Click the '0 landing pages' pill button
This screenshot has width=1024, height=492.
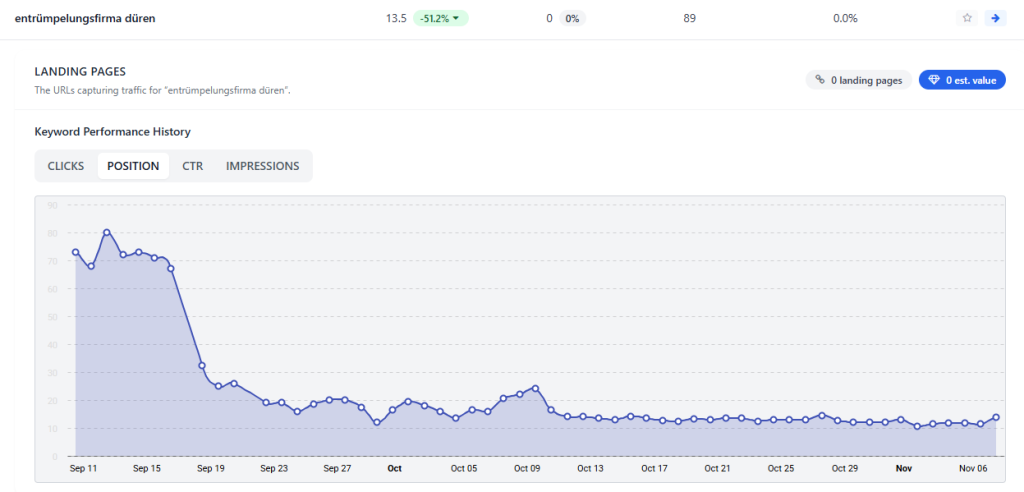pos(858,80)
